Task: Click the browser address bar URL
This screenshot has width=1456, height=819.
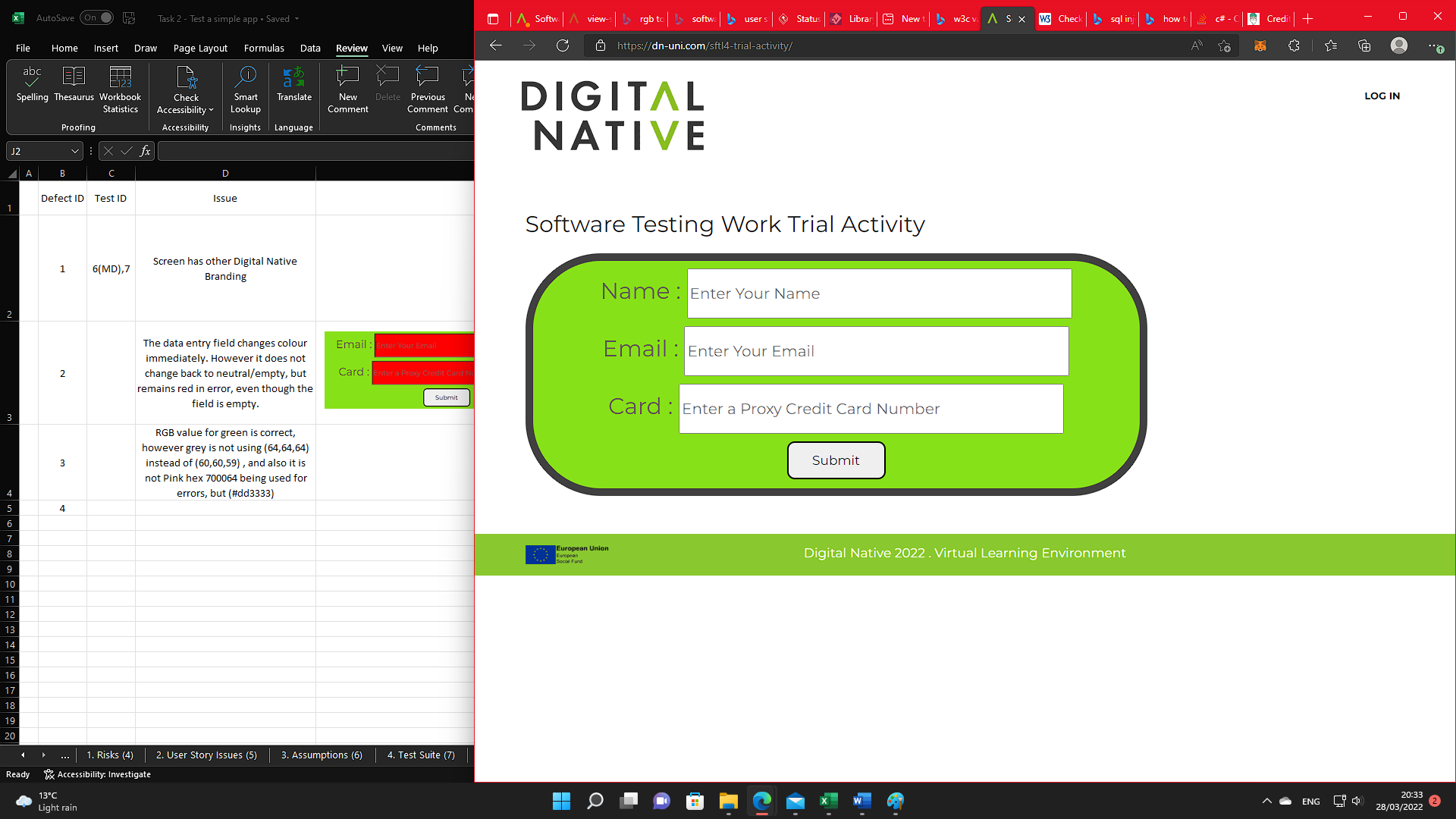Action: coord(704,45)
